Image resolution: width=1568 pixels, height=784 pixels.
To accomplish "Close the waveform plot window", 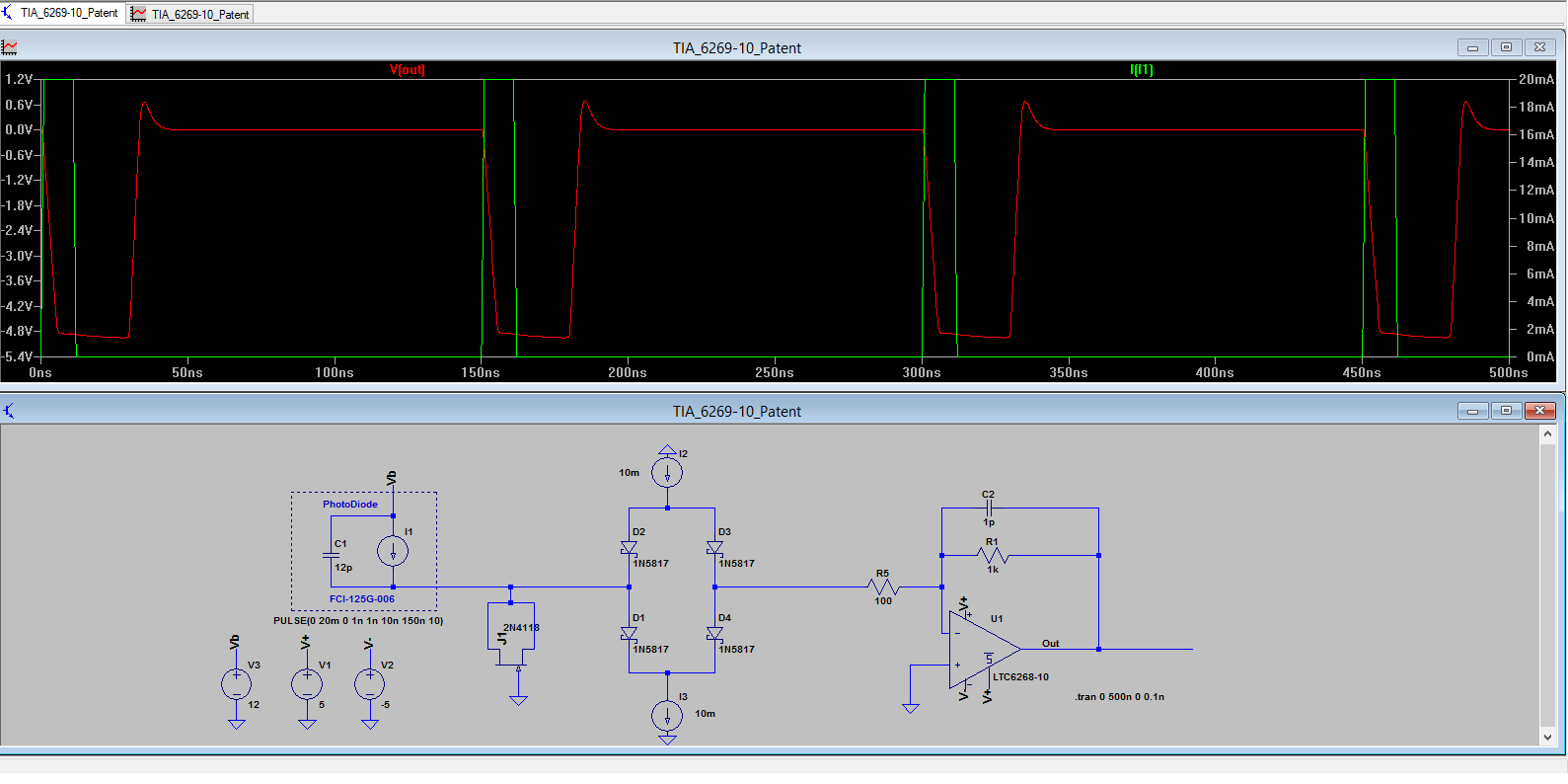I will click(1539, 47).
